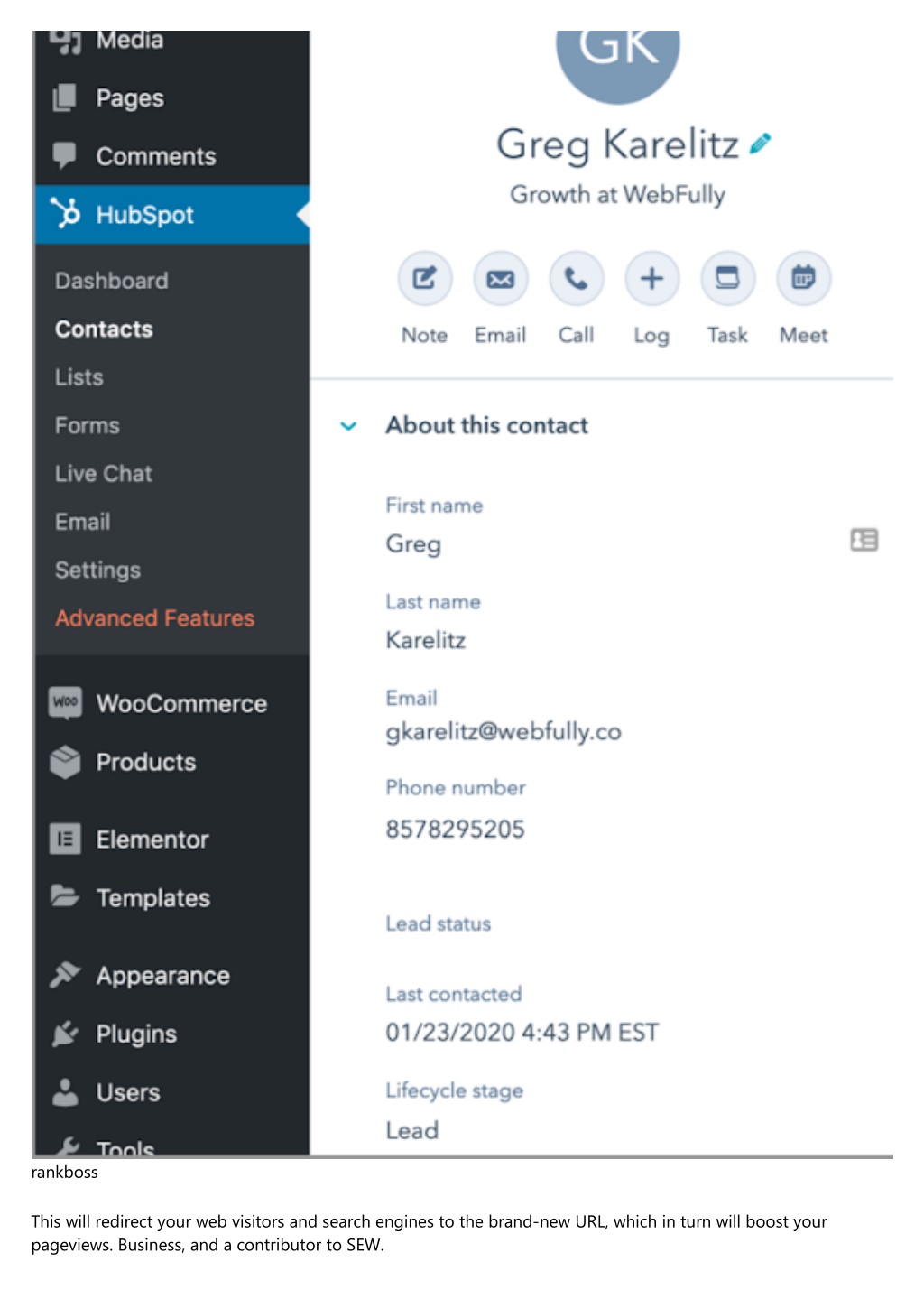Open the contact card details icon
The height and width of the screenshot is (1308, 924).
864,540
